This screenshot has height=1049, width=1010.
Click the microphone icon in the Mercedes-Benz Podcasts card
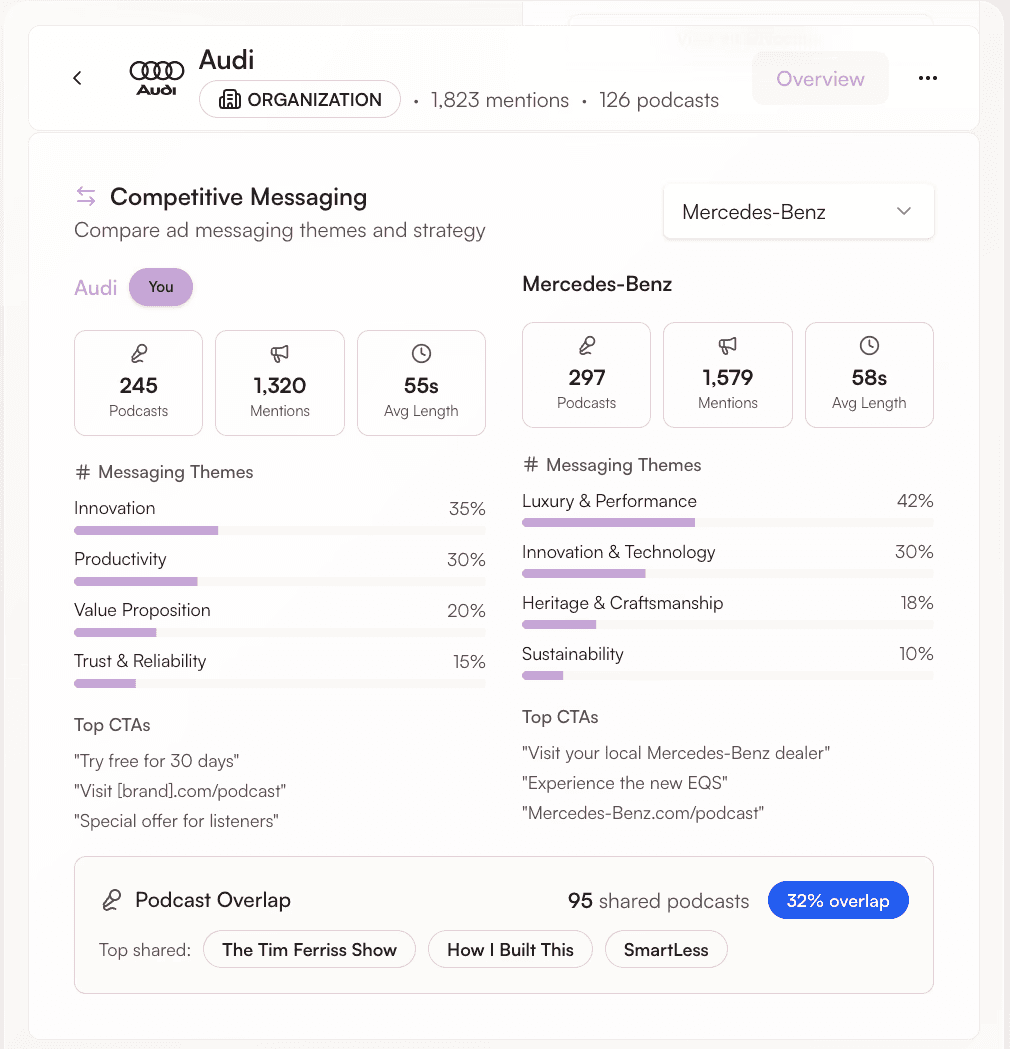(587, 345)
